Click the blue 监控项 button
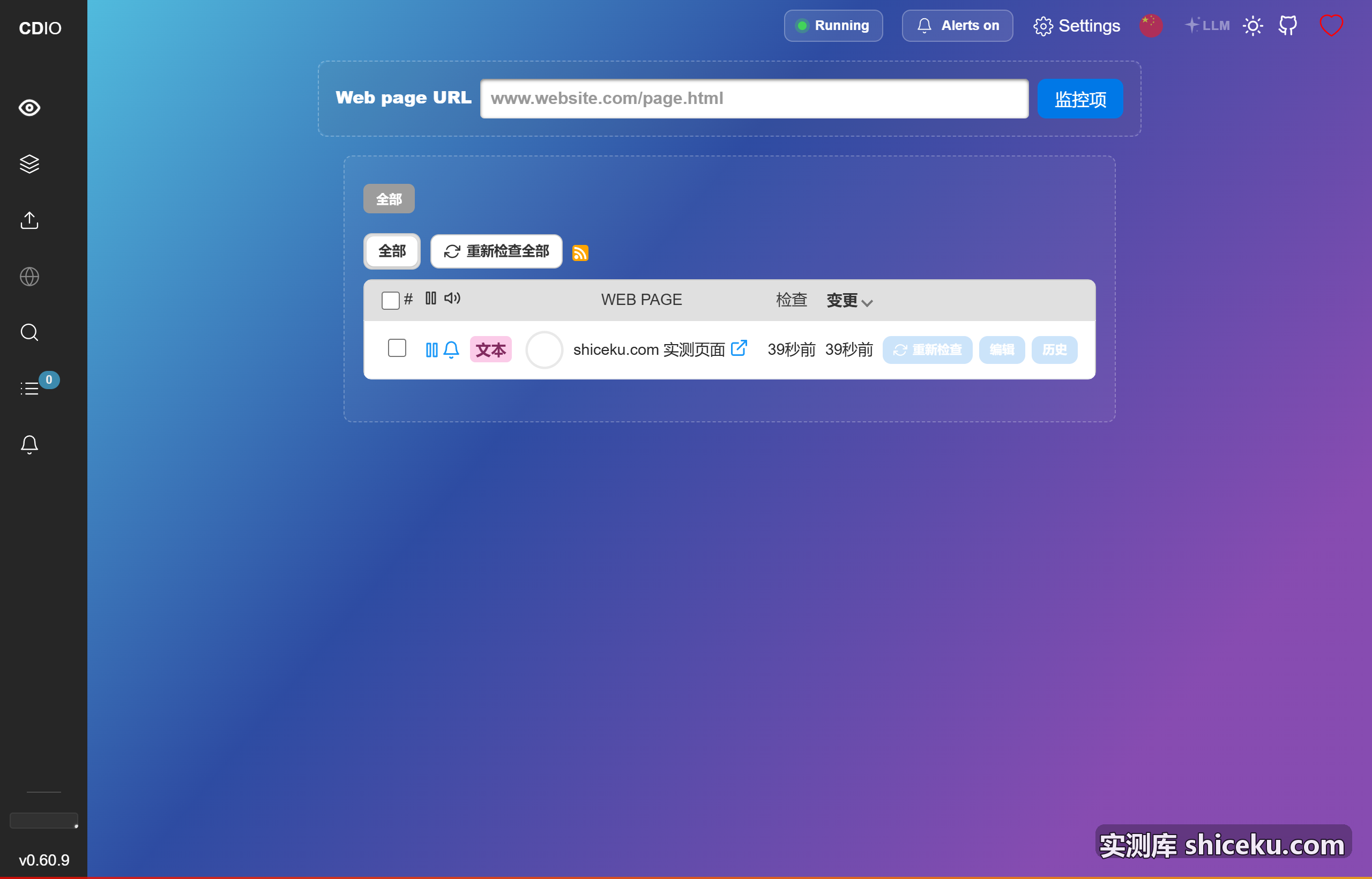The image size is (1372, 879). tap(1080, 99)
